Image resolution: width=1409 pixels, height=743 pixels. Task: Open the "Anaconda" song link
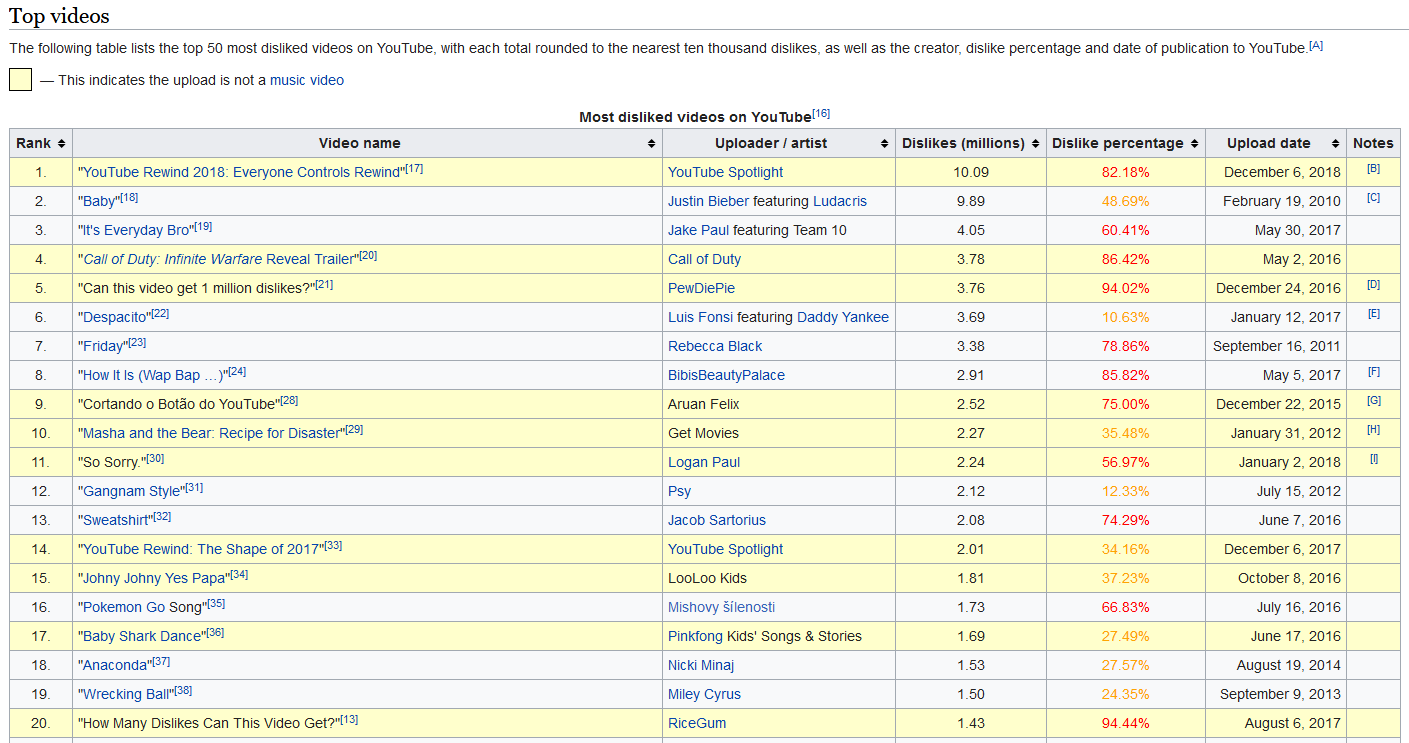[115, 665]
